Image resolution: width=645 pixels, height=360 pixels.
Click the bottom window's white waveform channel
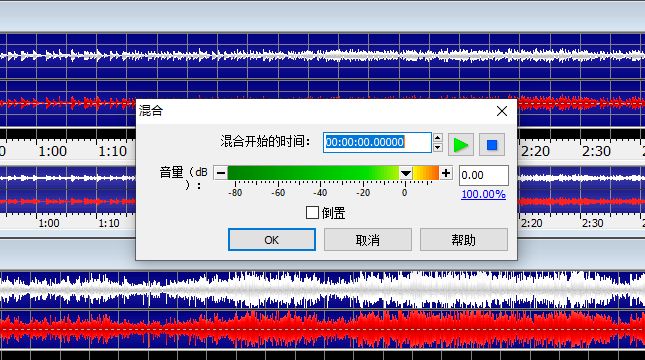pos(322,289)
